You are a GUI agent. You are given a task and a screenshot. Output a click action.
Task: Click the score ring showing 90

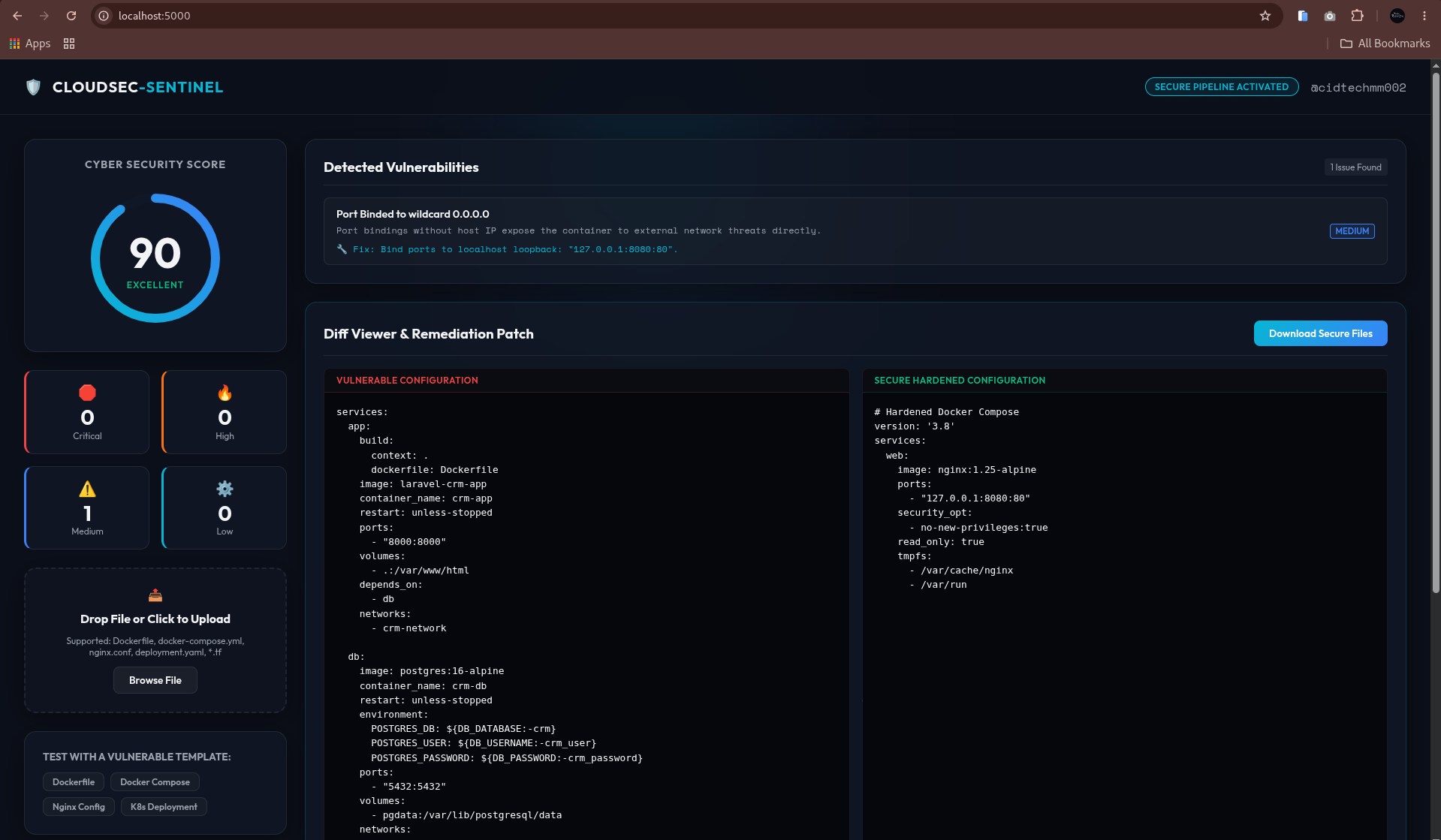click(155, 258)
